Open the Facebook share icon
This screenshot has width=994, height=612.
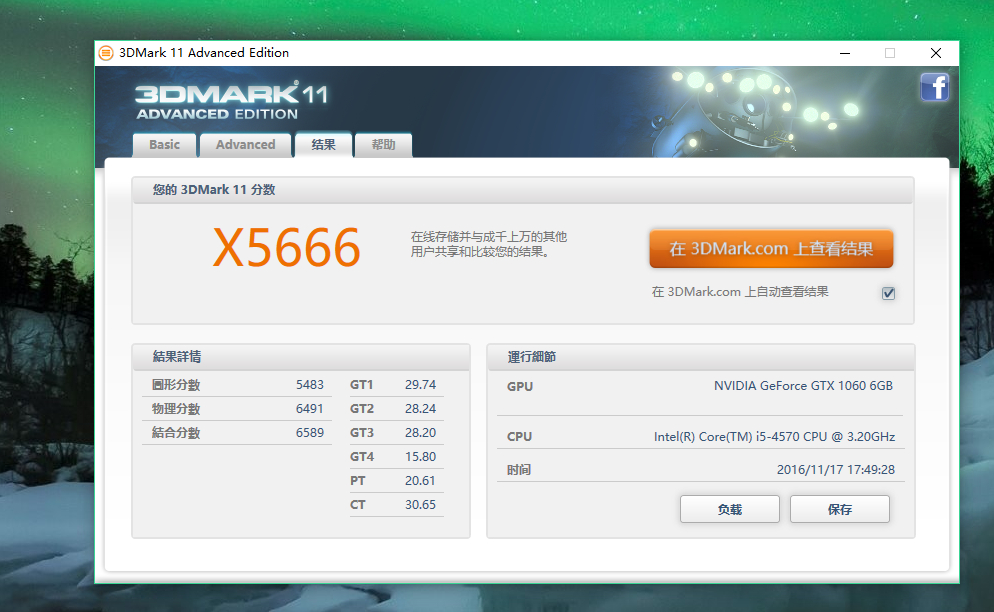pyautogui.click(x=934, y=88)
